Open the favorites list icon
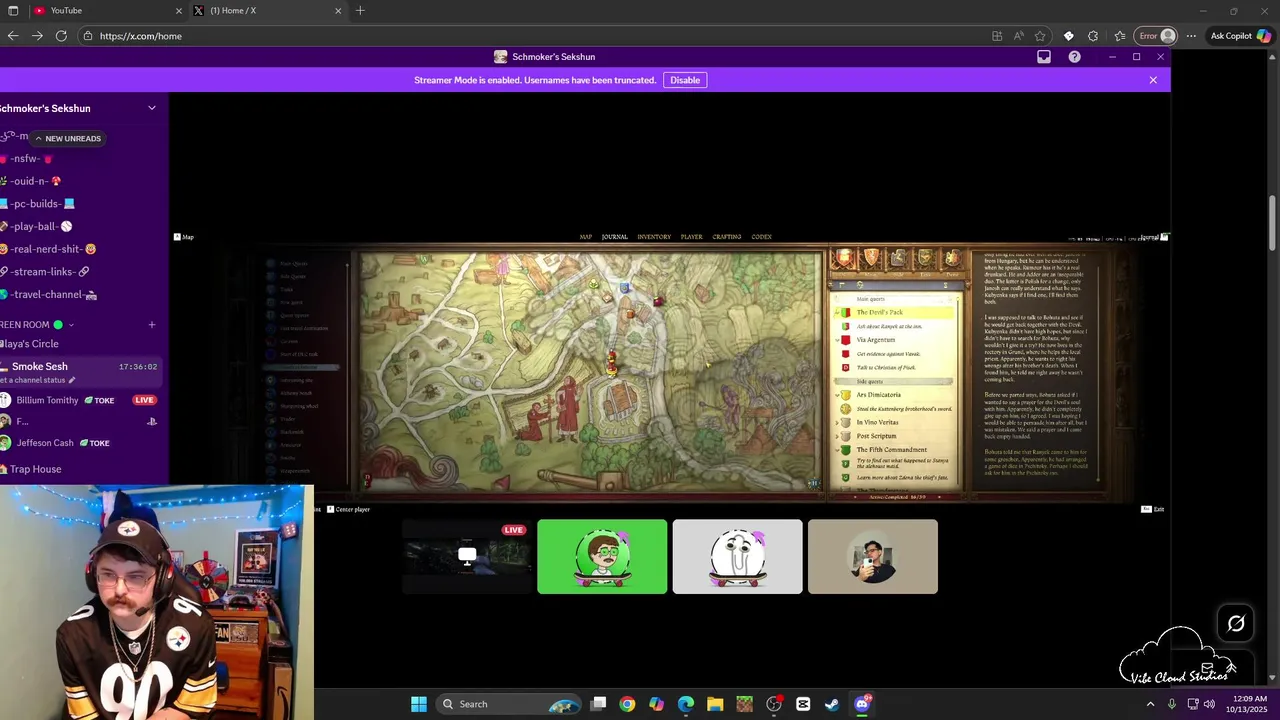Screen dimensions: 1280x720 [x=1120, y=36]
